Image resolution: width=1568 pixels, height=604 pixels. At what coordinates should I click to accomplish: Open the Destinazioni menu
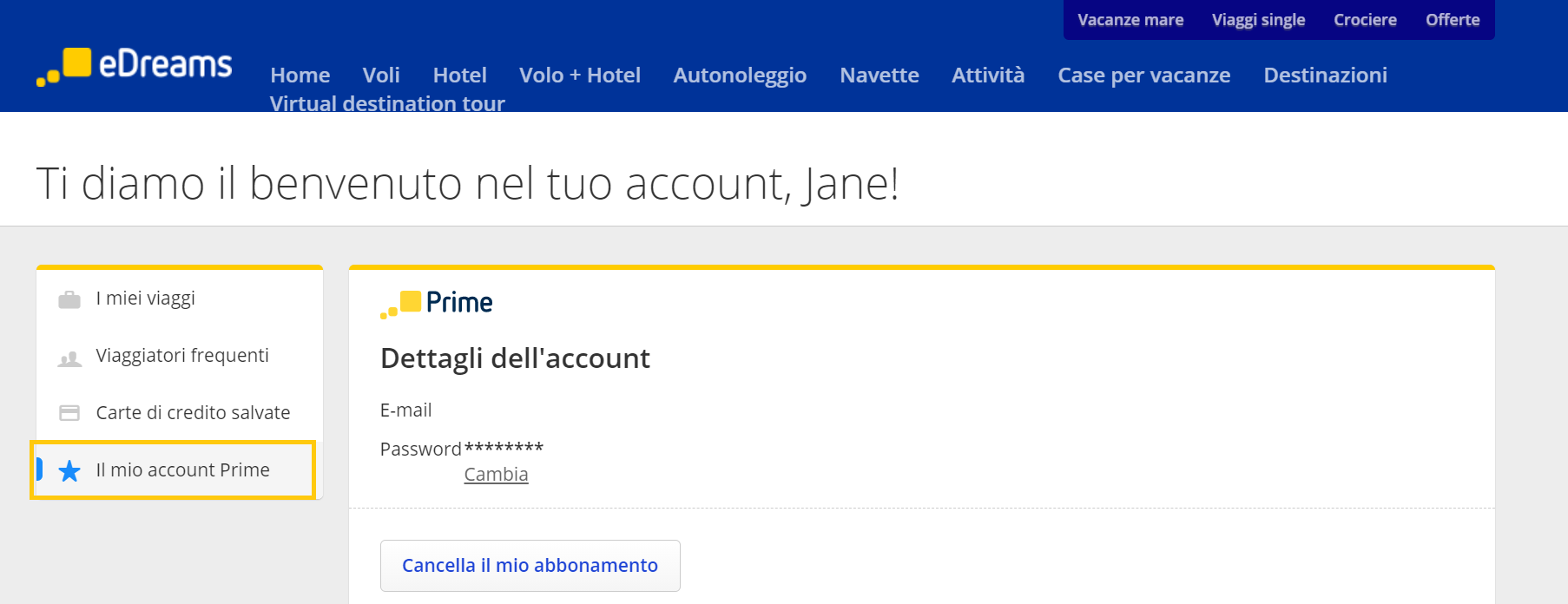(1325, 75)
